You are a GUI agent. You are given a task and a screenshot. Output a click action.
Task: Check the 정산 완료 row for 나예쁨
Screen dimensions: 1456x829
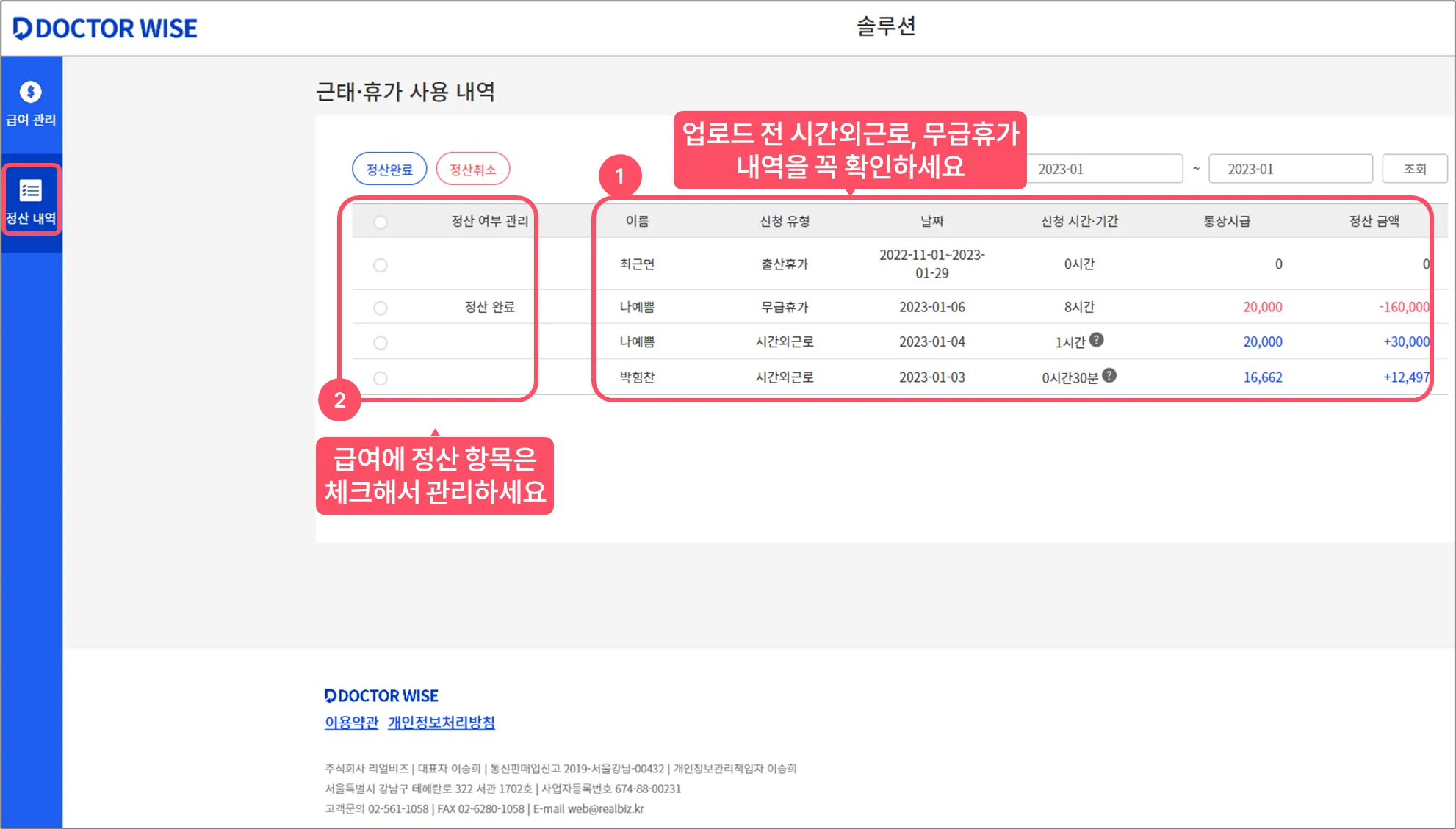coord(380,308)
